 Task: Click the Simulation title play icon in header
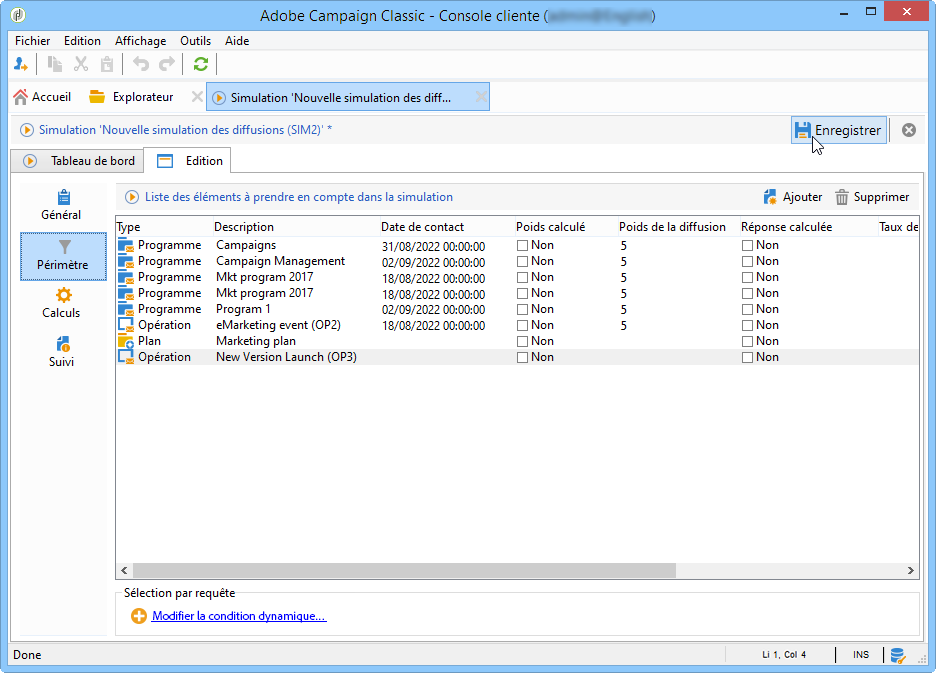[x=27, y=130]
